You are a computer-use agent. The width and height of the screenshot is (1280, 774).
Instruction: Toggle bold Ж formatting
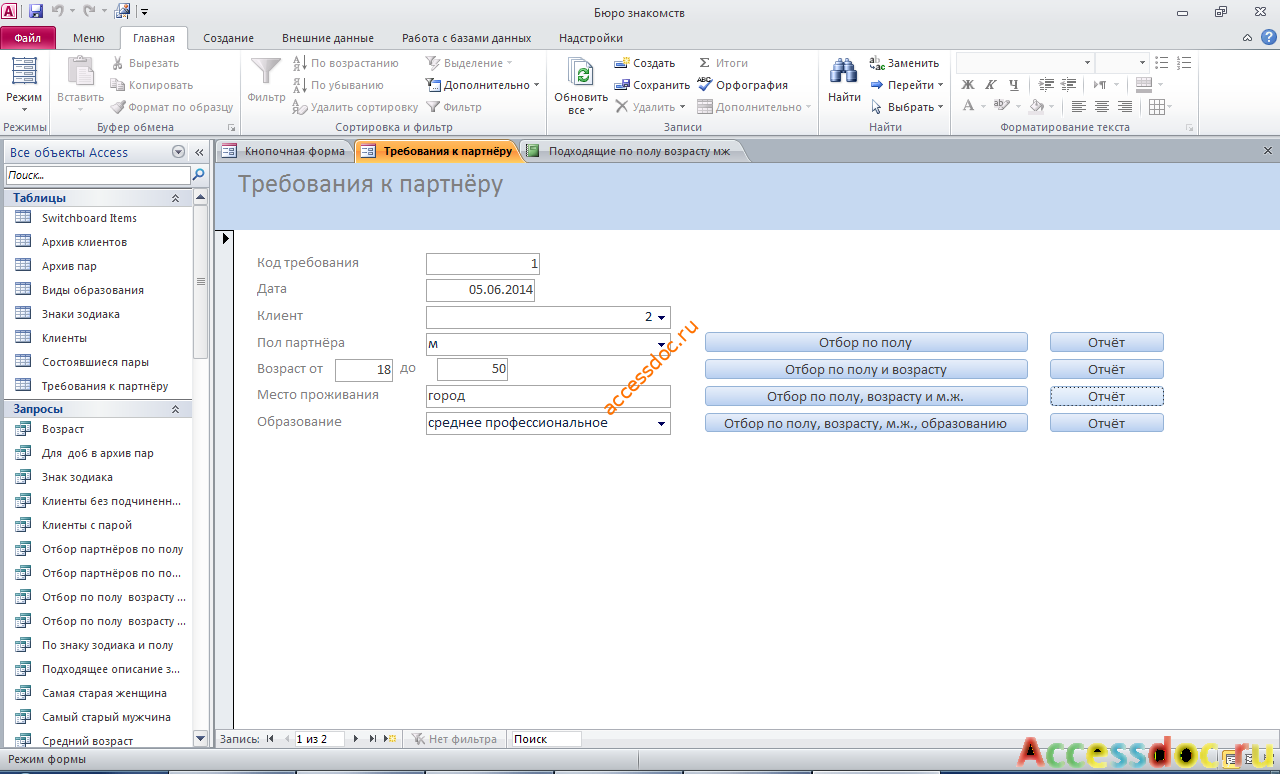coord(967,85)
